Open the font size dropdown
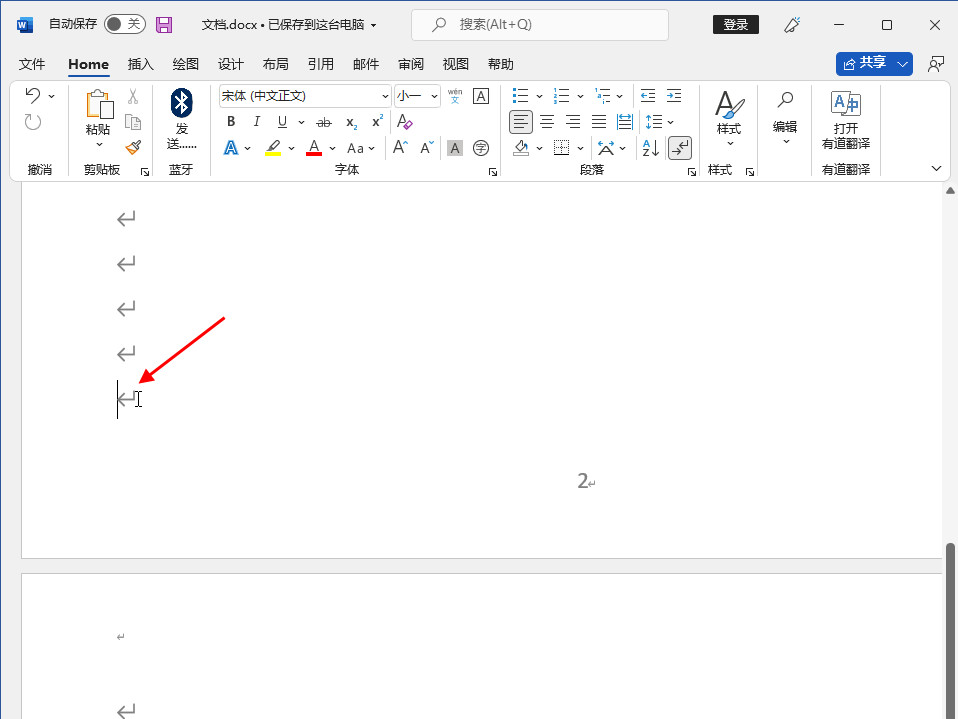958x719 pixels. [x=433, y=96]
